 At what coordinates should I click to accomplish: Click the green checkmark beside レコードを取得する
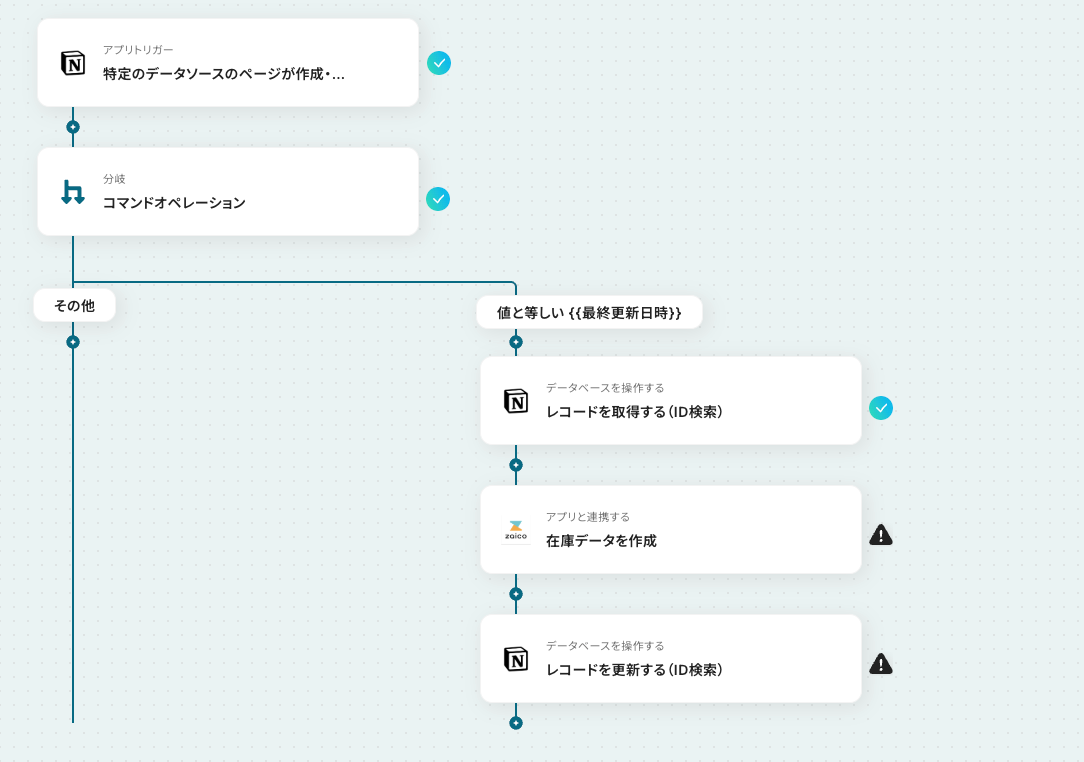[x=881, y=408]
